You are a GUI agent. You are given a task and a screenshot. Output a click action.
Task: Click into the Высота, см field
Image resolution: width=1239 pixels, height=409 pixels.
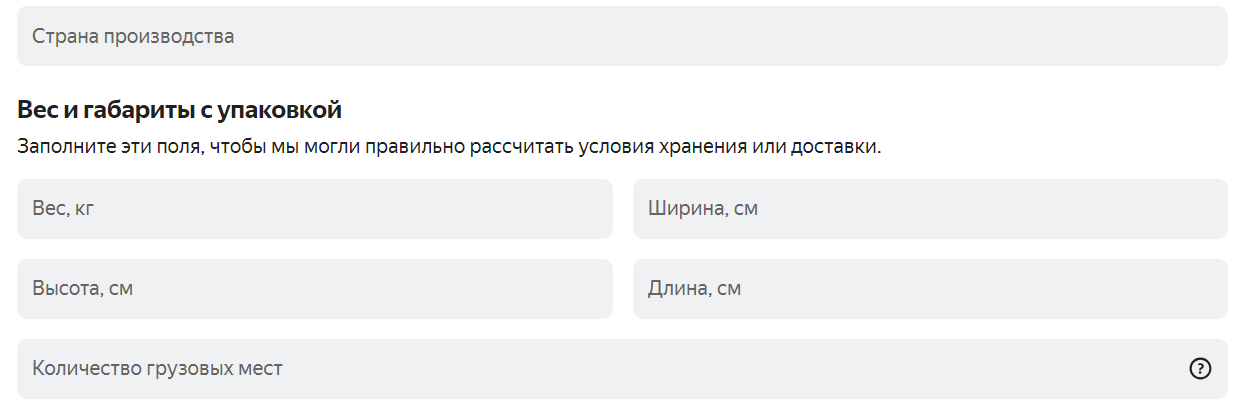click(314, 289)
